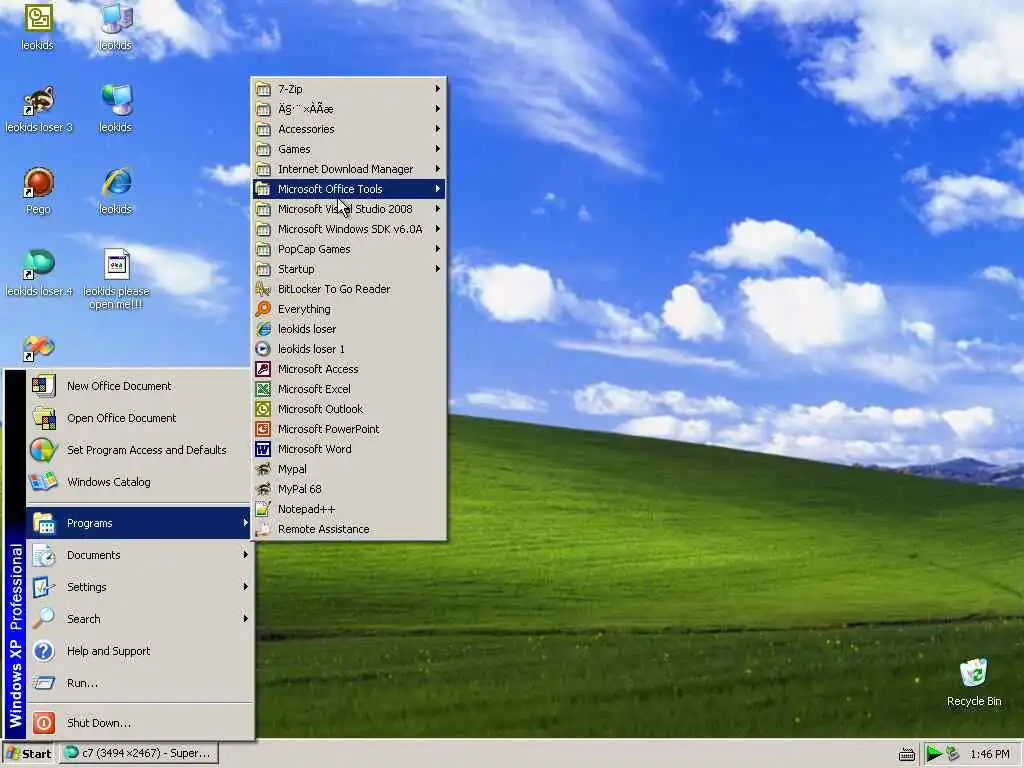Screen dimensions: 1024x768
Task: Expand Microsoft Visual Studio 2008 submenu
Action: point(349,209)
